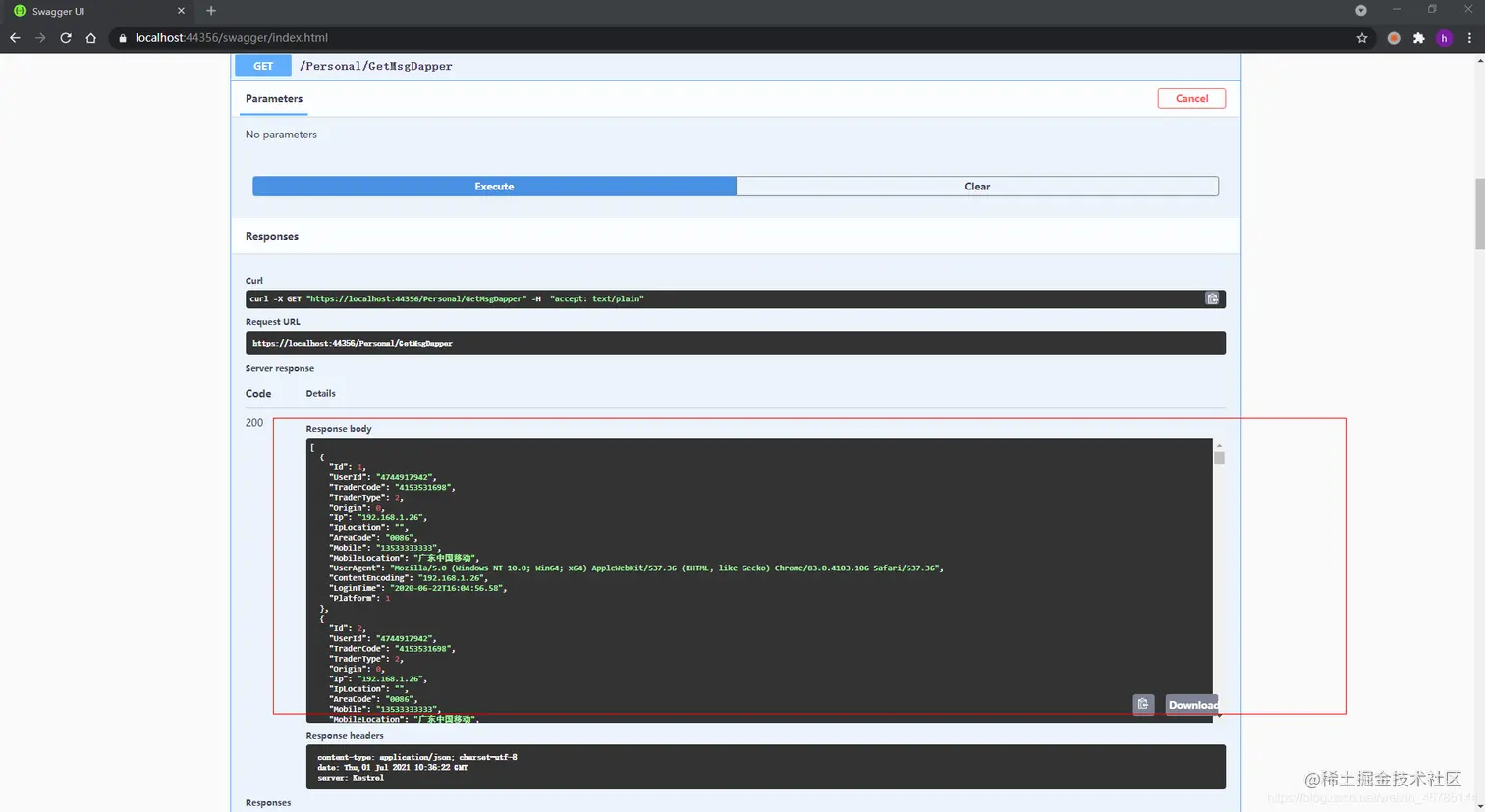Close the Swagger UI tab
1485x812 pixels.
(181, 11)
